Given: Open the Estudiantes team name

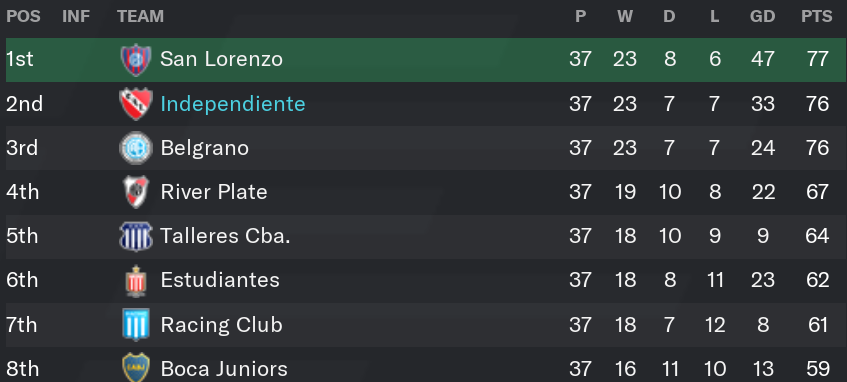Looking at the screenshot, I should coord(220,280).
